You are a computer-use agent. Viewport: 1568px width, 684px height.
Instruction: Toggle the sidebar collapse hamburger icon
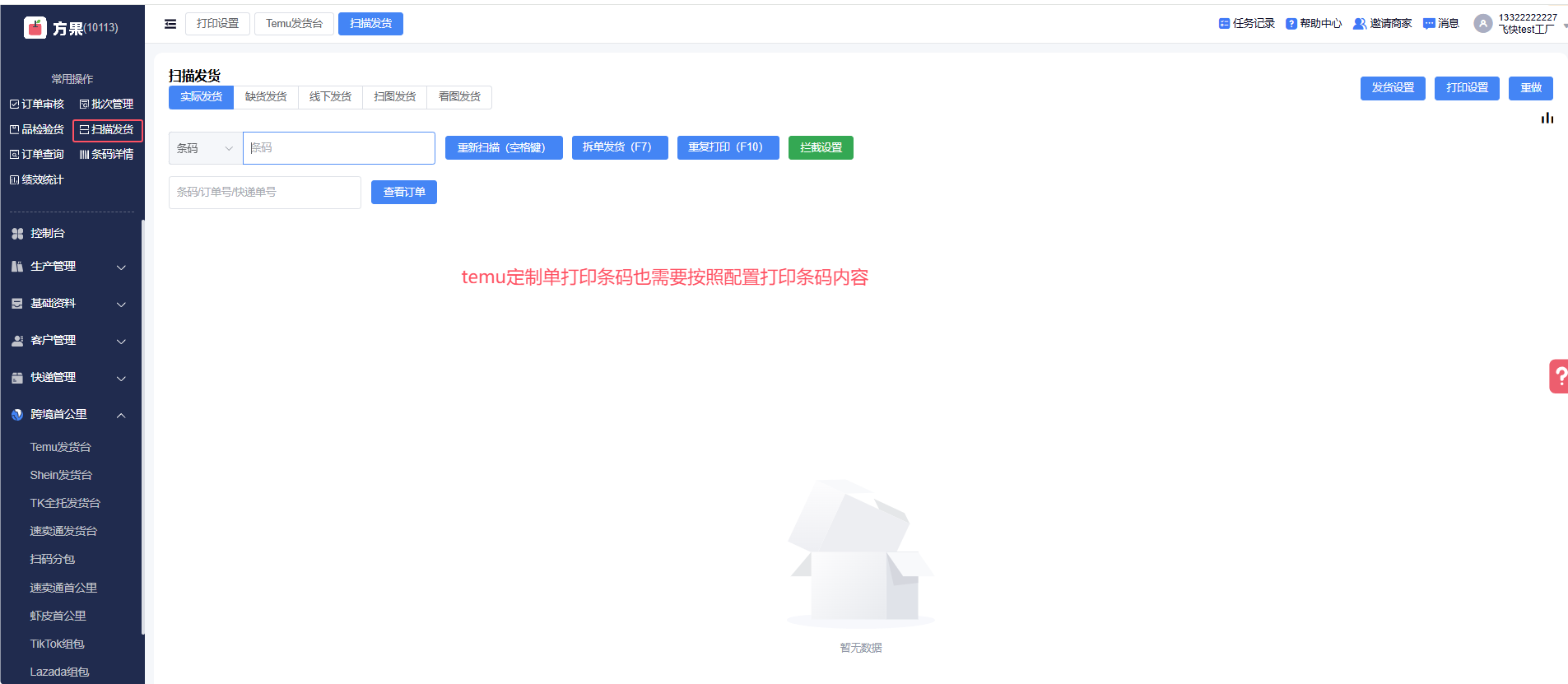point(170,24)
